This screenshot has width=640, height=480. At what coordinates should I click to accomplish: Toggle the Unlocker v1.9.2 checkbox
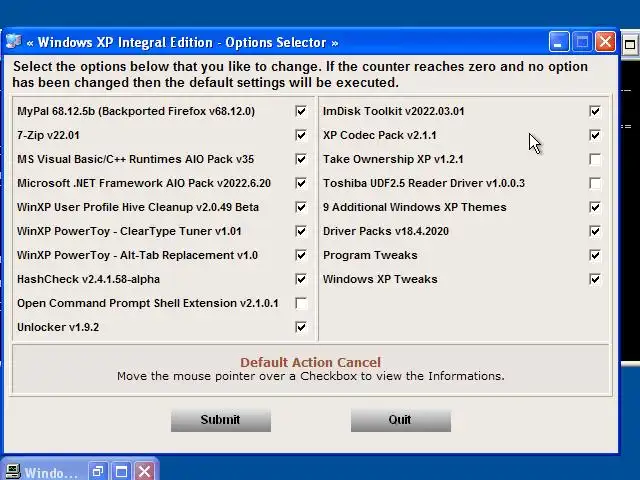click(x=301, y=327)
